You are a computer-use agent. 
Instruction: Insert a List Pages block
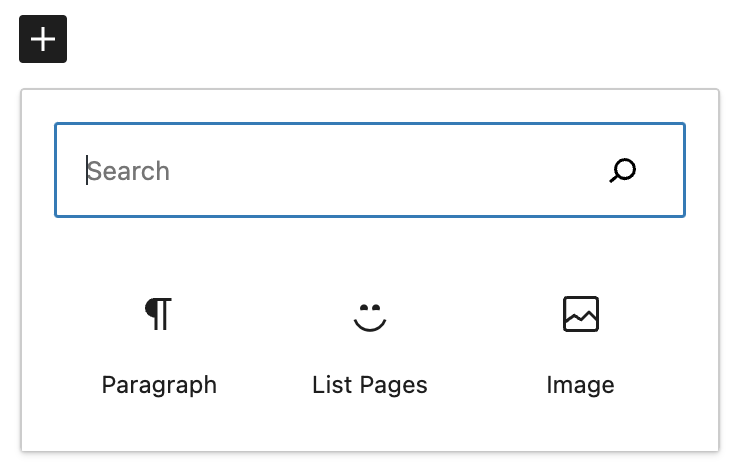coord(370,347)
